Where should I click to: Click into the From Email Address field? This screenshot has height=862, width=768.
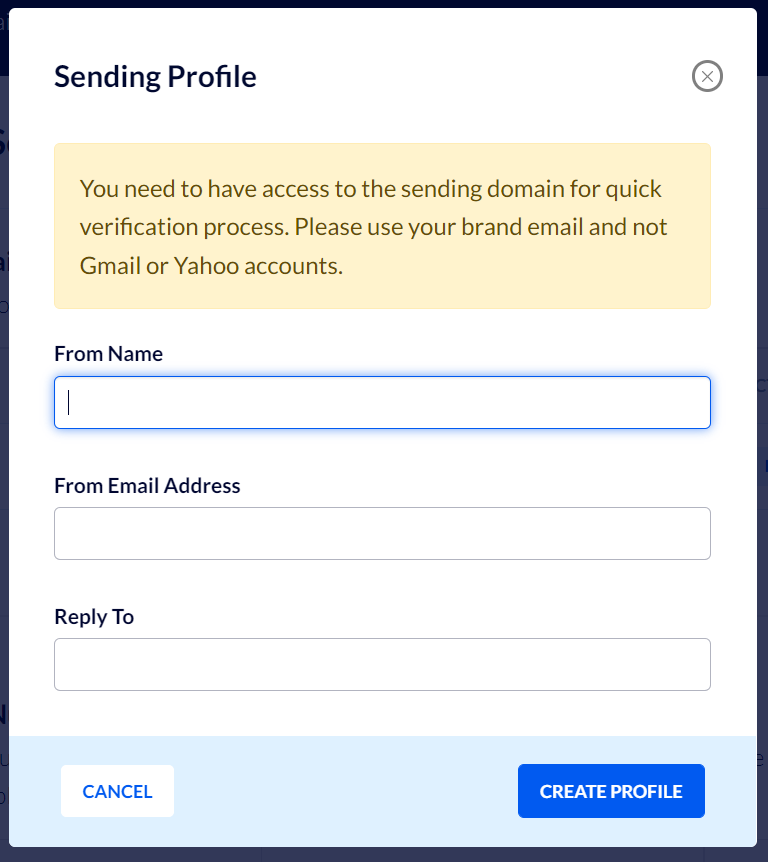pos(382,533)
